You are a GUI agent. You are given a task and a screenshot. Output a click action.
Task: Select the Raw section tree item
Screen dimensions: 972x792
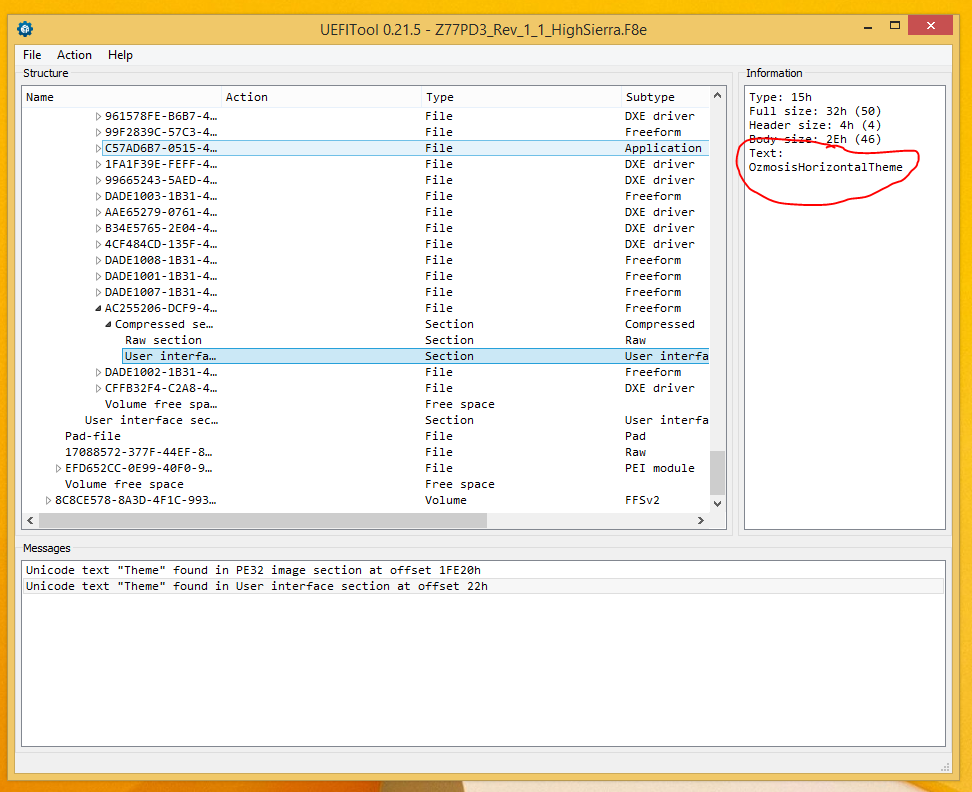tap(163, 340)
